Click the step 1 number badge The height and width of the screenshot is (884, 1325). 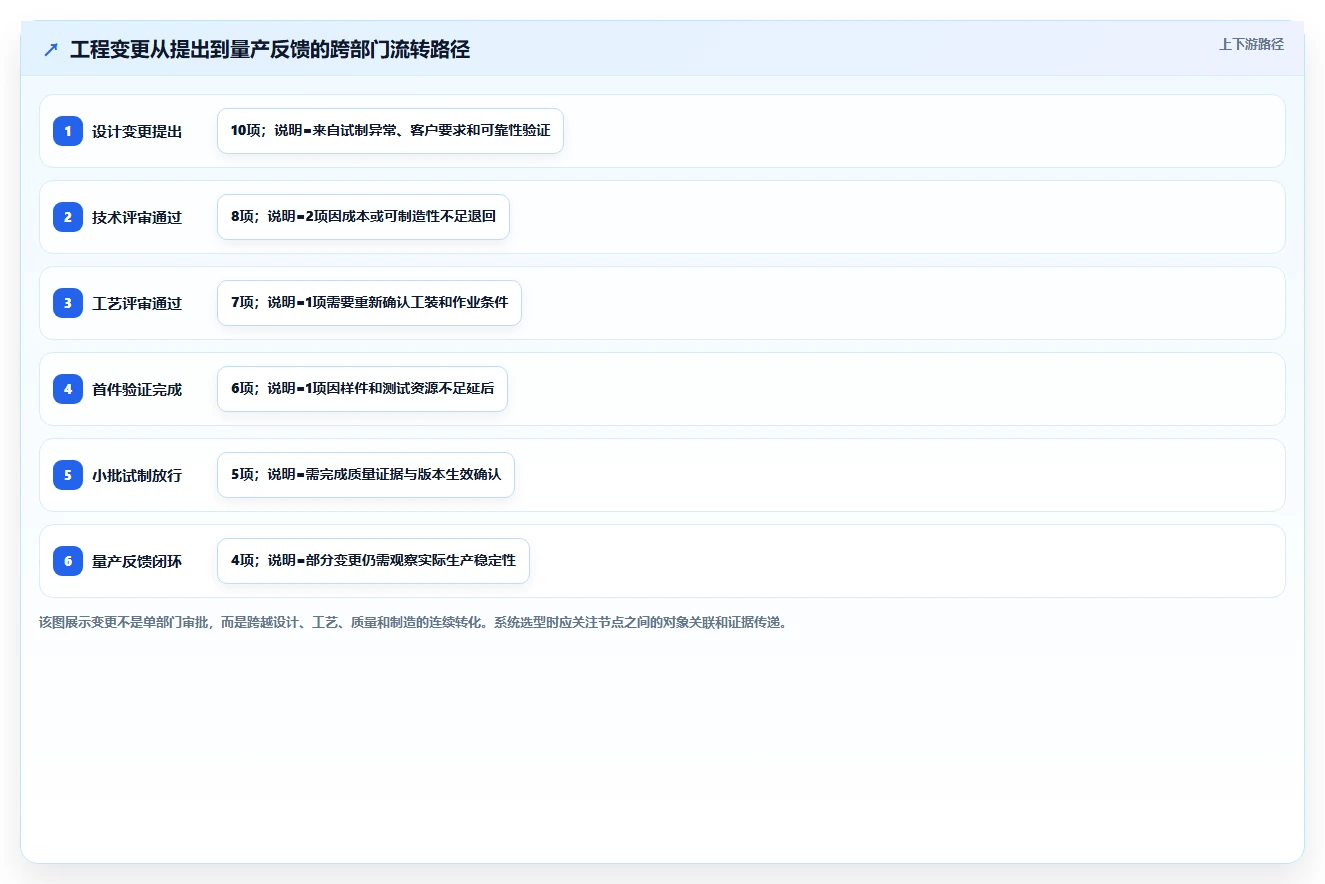coord(68,131)
